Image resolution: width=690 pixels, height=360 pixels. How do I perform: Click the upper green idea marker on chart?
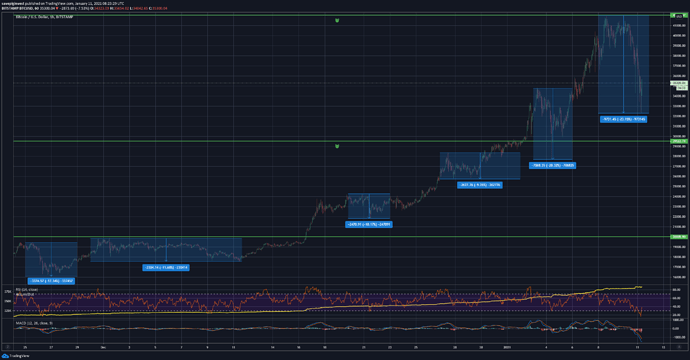click(337, 20)
